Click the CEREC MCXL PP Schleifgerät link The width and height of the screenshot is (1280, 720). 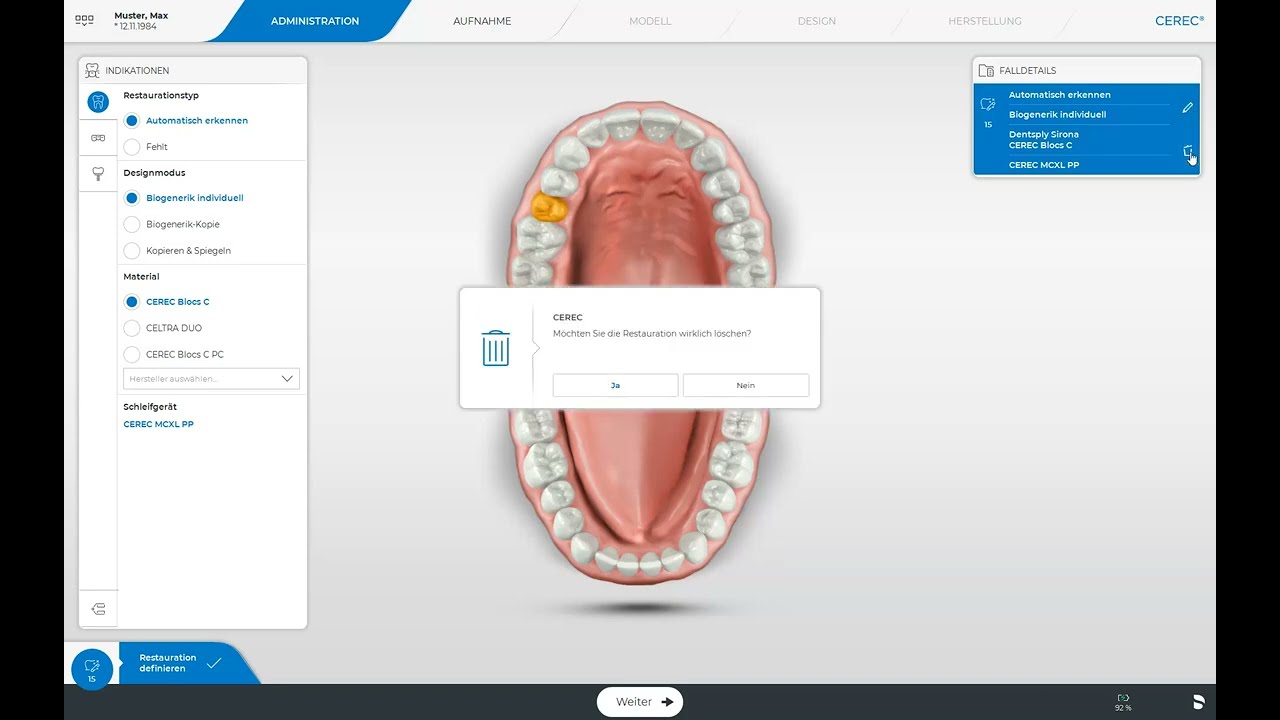(x=159, y=424)
